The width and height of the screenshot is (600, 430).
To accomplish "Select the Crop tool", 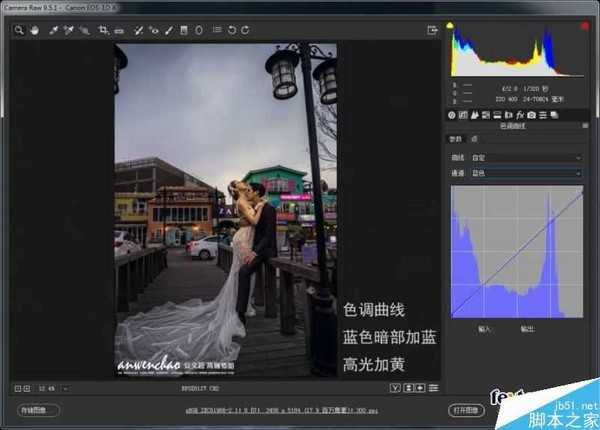I will (x=103, y=30).
